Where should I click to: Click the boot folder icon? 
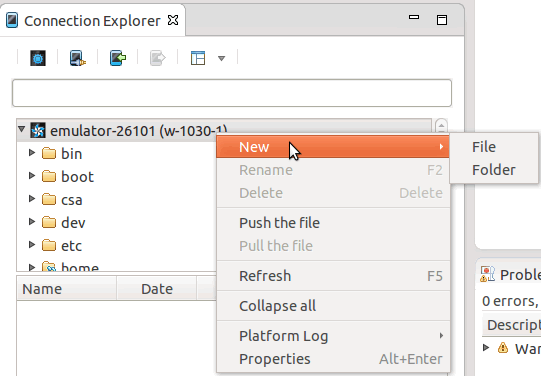(x=49, y=176)
